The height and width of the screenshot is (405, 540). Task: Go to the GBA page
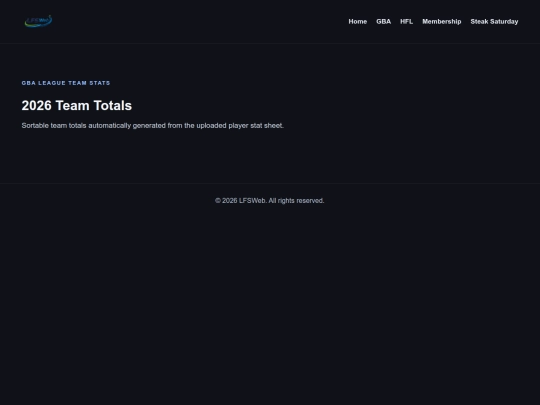pos(383,21)
